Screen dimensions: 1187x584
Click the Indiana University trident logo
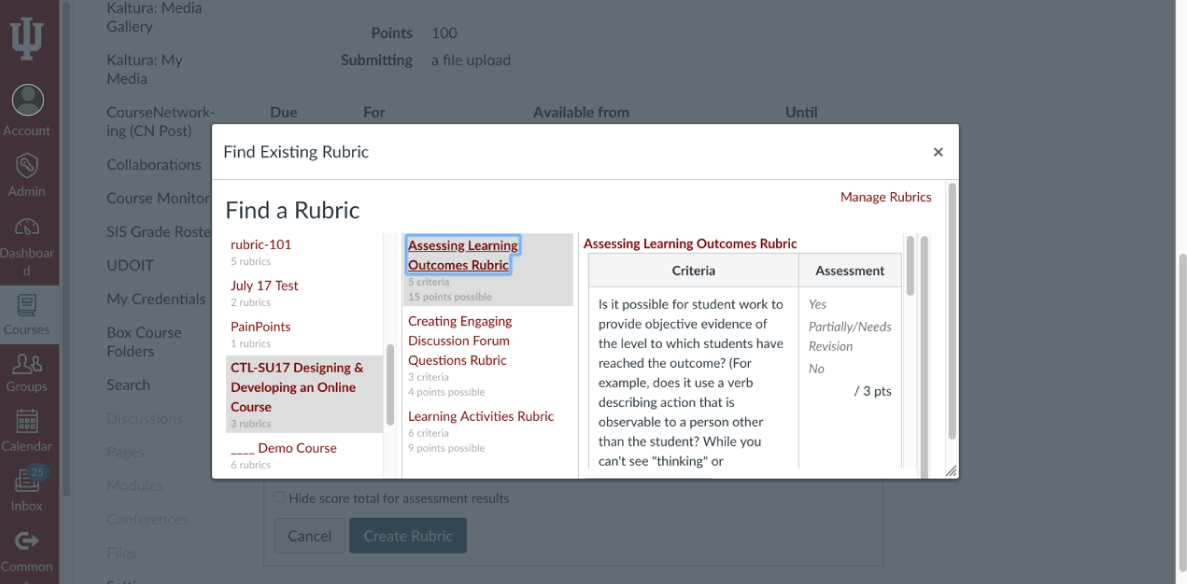[26, 38]
